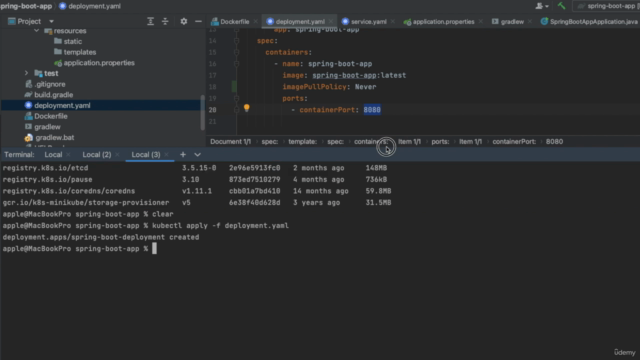The width and height of the screenshot is (640, 360).
Task: Open the user account icon menu
Action: coord(542,6)
